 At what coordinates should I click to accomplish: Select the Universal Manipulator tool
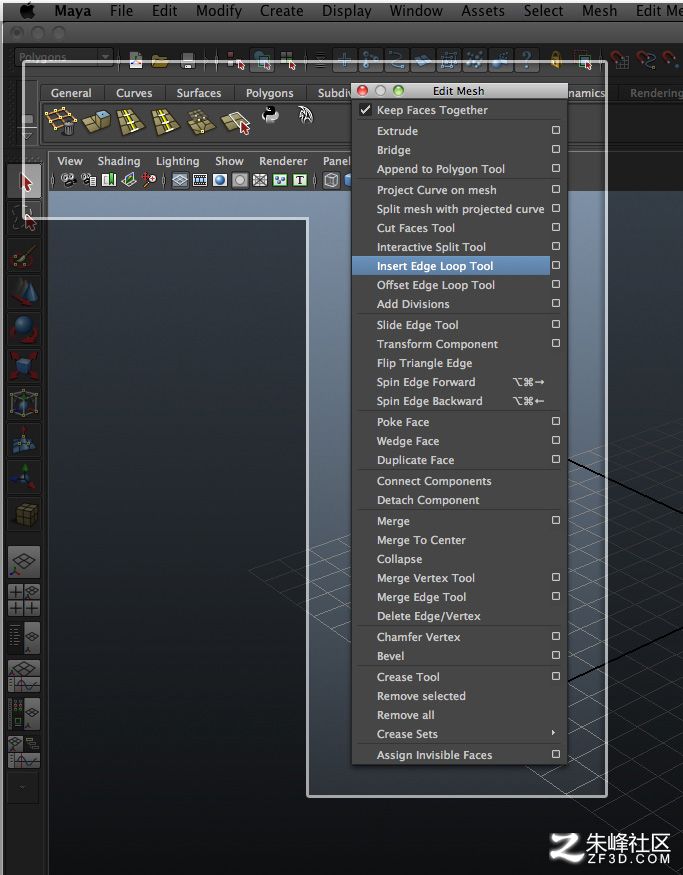point(24,403)
